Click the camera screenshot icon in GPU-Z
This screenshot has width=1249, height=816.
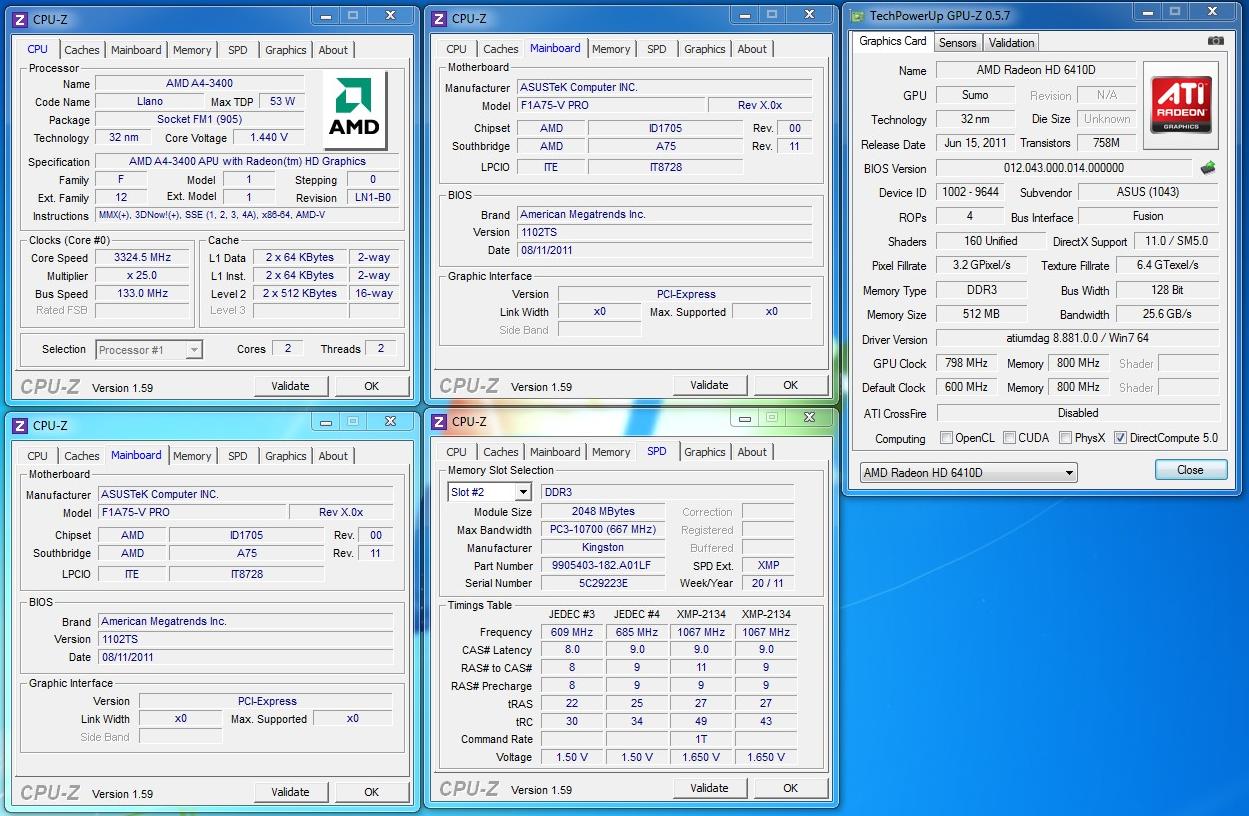[x=1215, y=41]
